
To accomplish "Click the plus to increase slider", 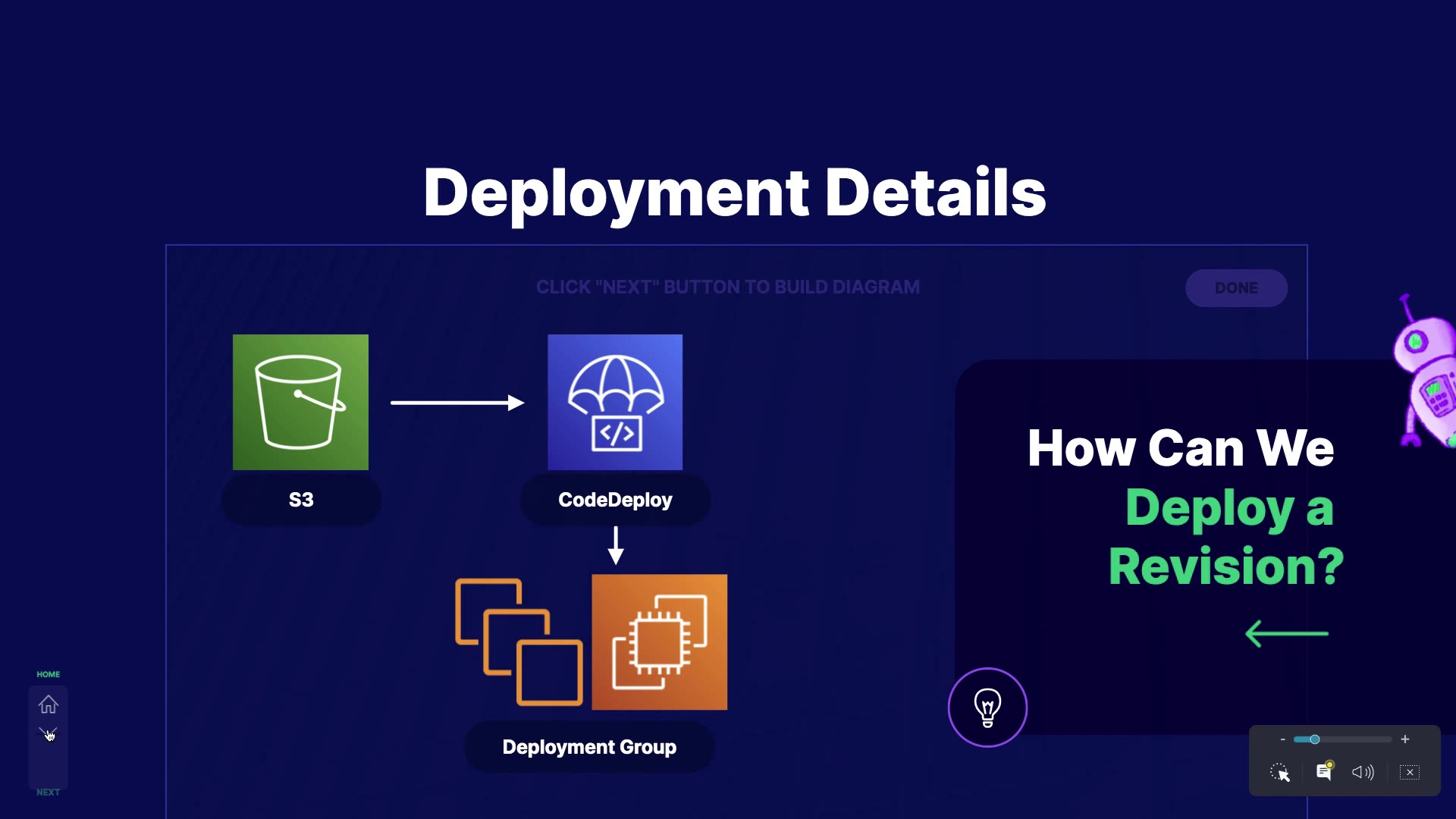I will tap(1405, 739).
